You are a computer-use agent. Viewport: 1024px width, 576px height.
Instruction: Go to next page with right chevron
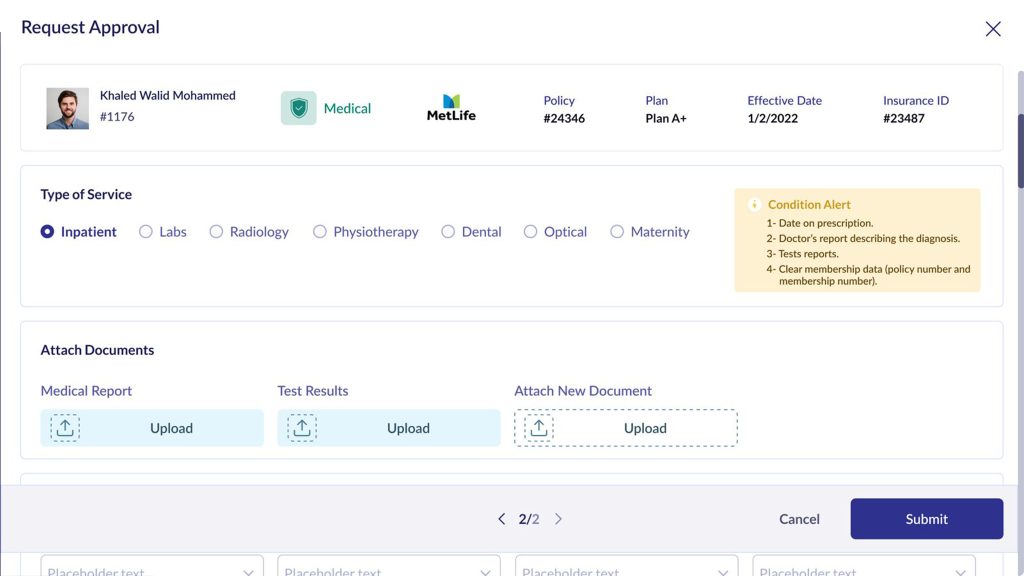point(558,519)
